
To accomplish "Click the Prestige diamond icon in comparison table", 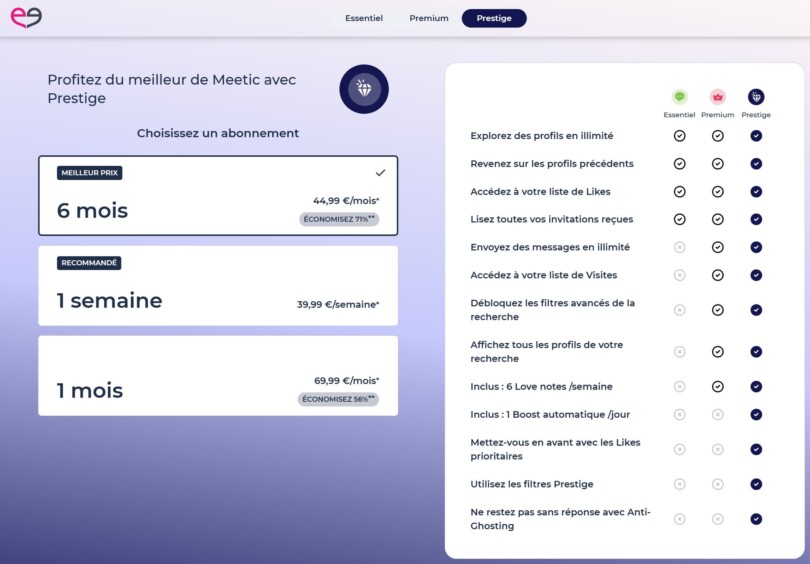I will coord(756,97).
